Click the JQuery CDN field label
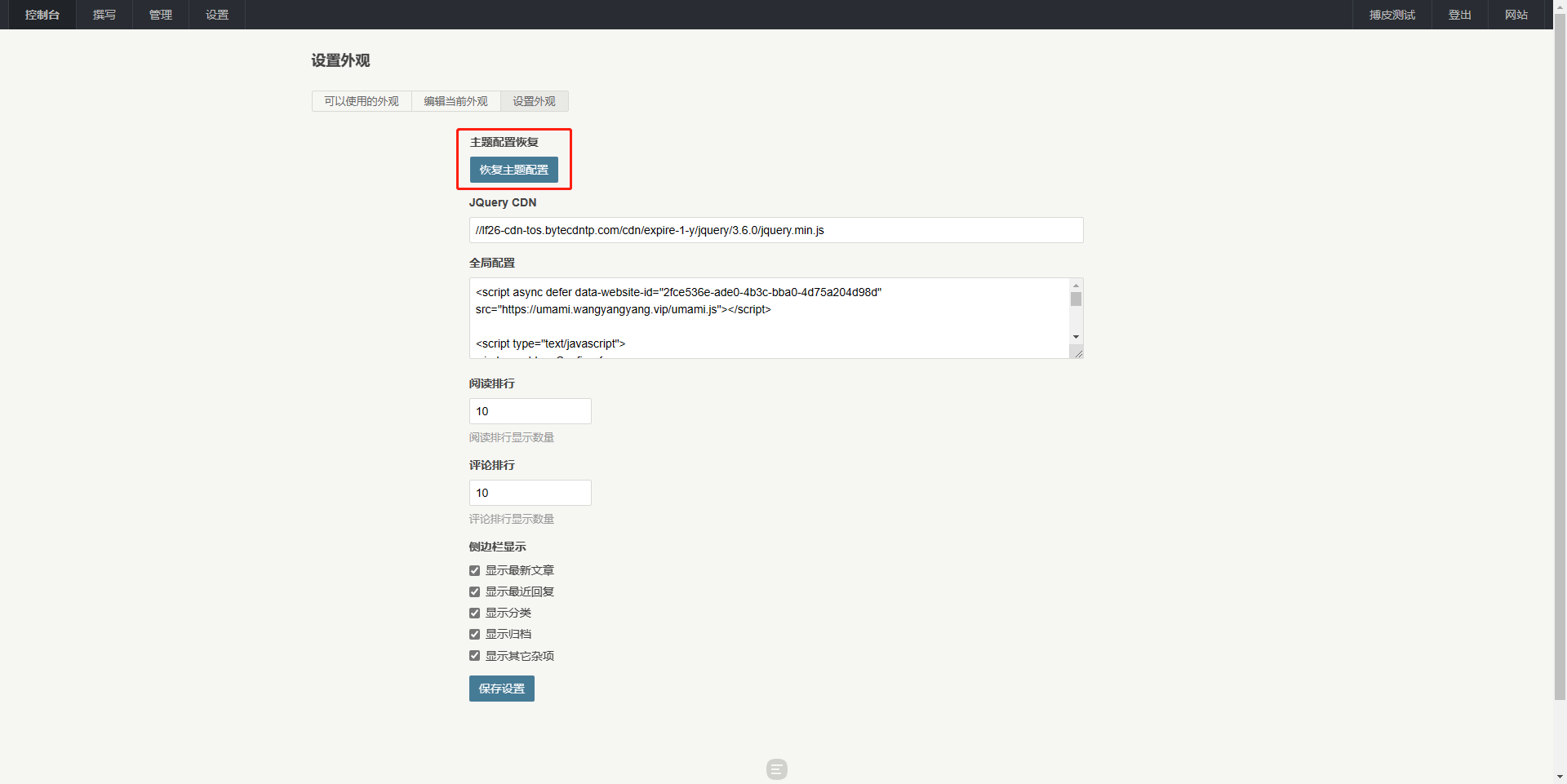This screenshot has width=1567, height=784. [x=503, y=202]
